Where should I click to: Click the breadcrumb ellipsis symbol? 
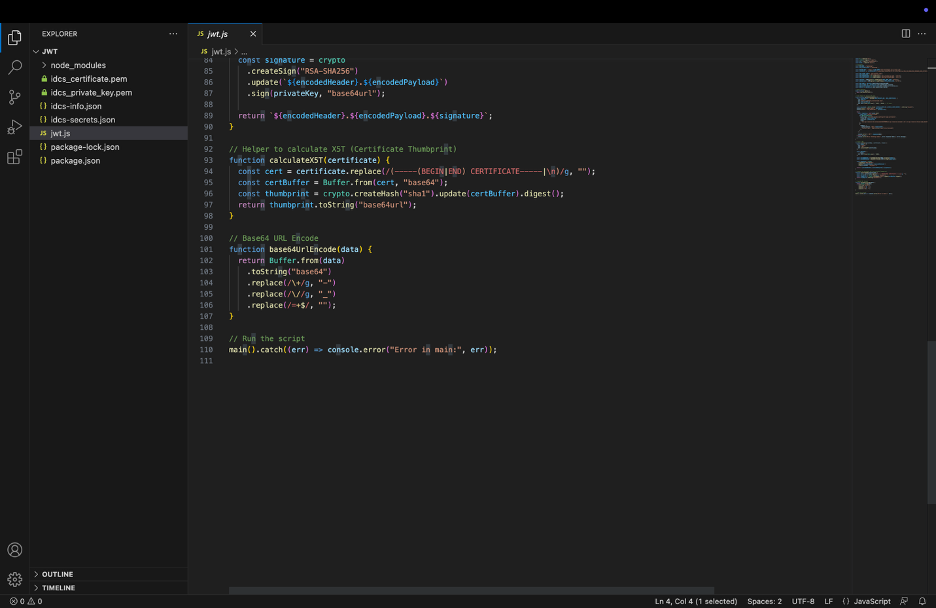[x=244, y=52]
